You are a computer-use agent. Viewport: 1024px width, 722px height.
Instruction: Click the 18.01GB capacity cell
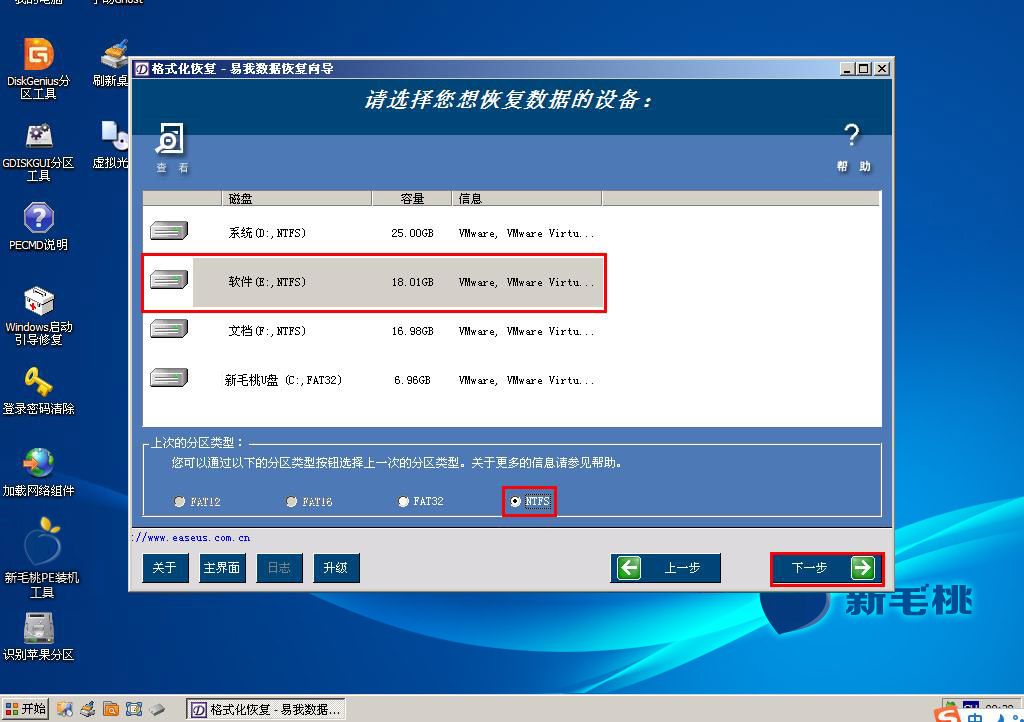point(412,282)
